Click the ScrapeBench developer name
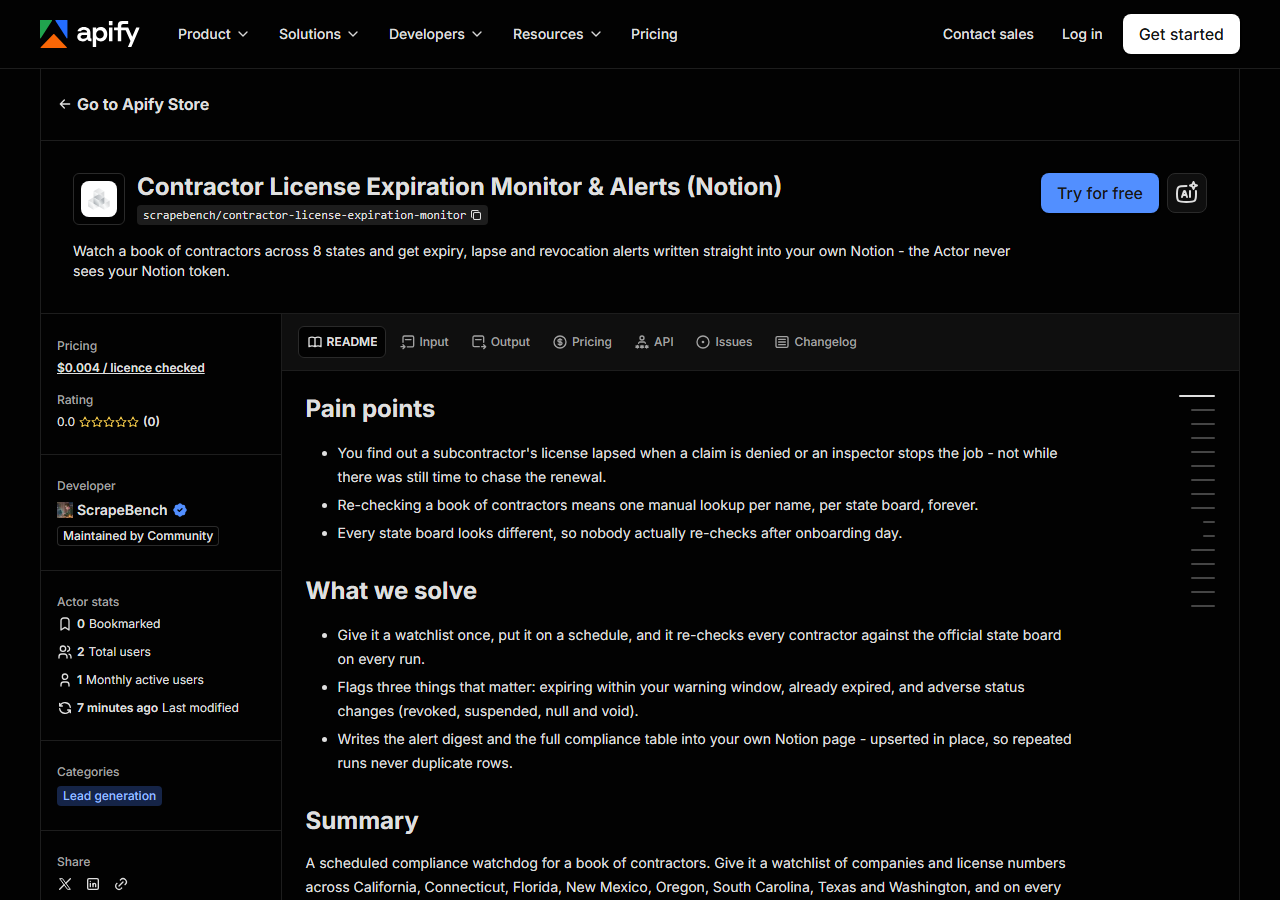This screenshot has width=1280, height=900. tap(122, 510)
